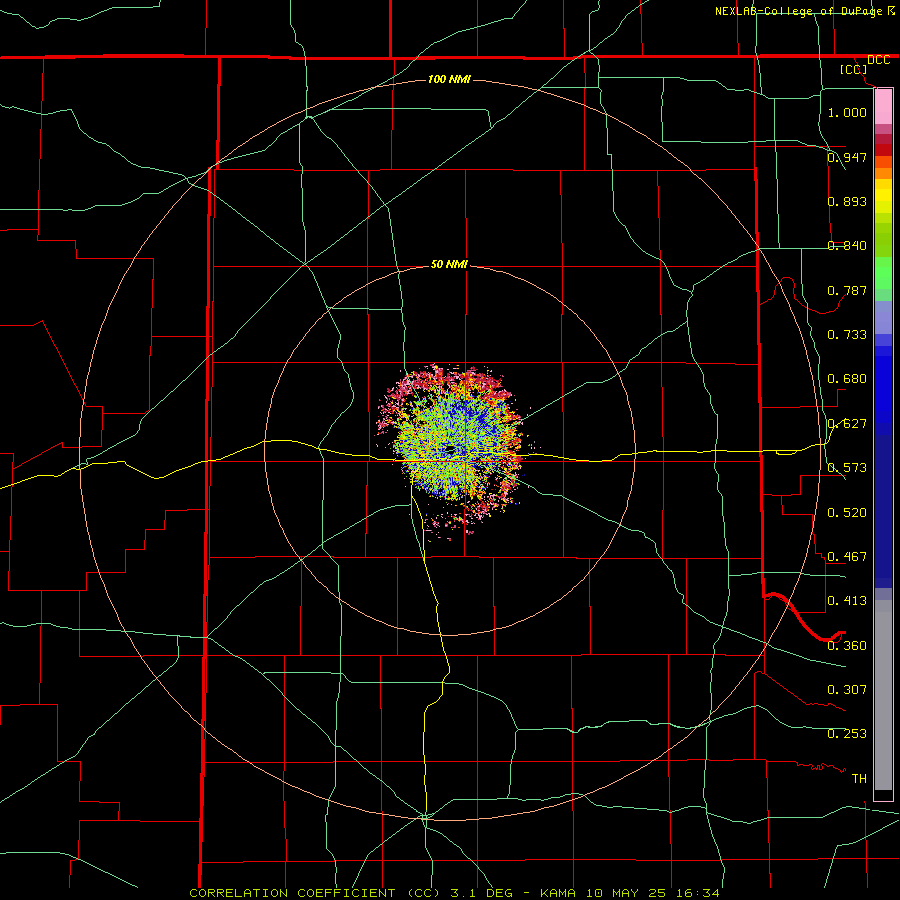Click the pink segment of the color bar
The width and height of the screenshot is (900, 900).
coord(883,107)
